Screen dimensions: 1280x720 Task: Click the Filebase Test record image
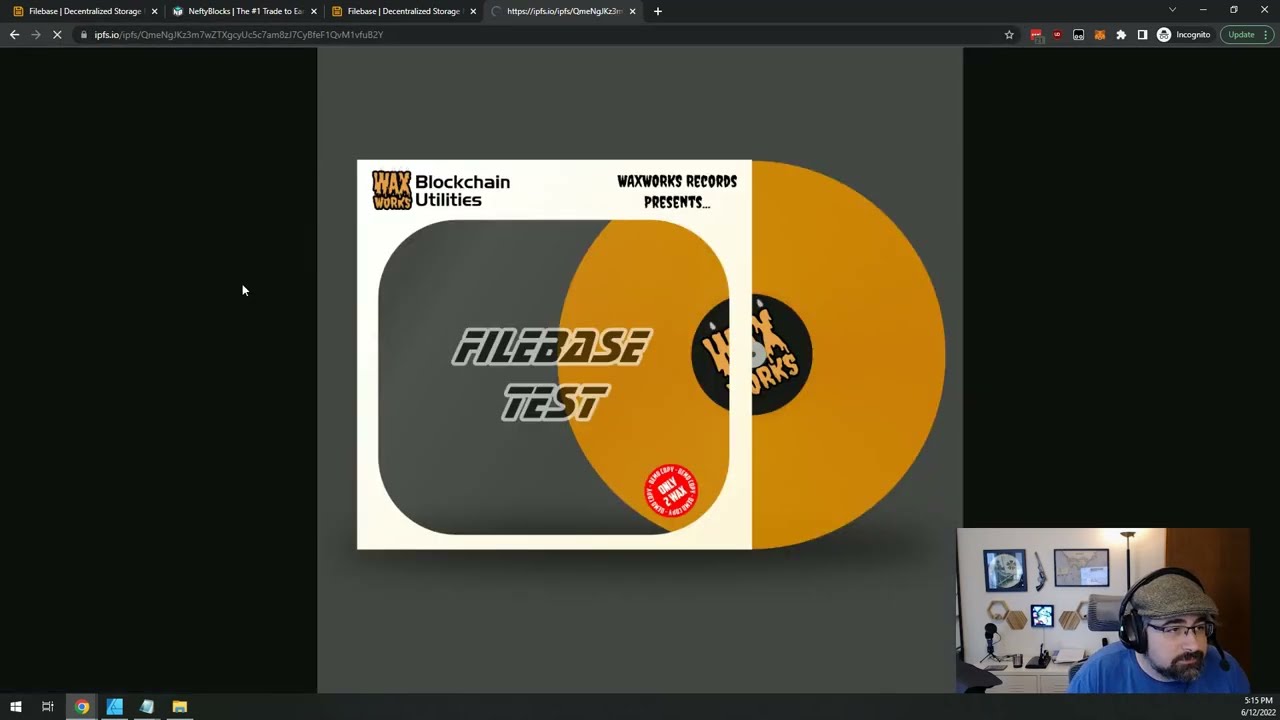pyautogui.click(x=640, y=370)
